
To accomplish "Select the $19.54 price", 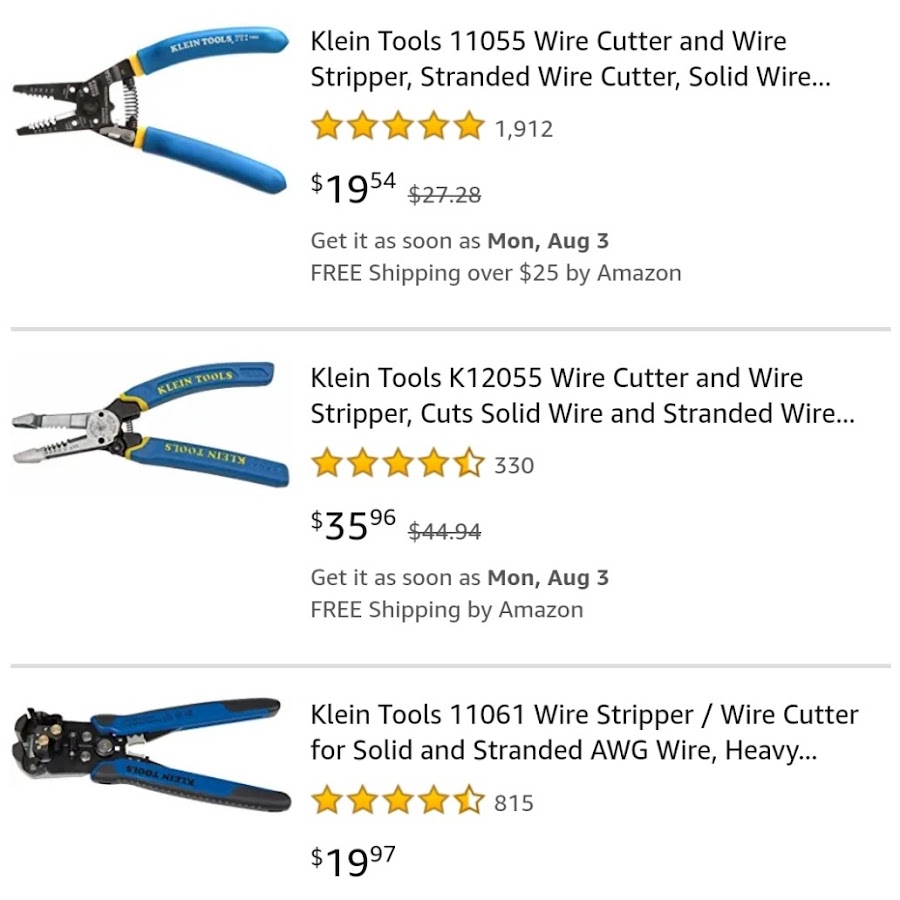I will pos(353,188).
